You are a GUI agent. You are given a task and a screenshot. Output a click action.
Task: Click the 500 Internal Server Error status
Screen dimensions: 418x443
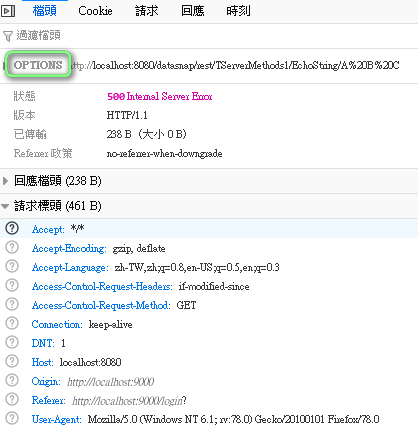160,97
